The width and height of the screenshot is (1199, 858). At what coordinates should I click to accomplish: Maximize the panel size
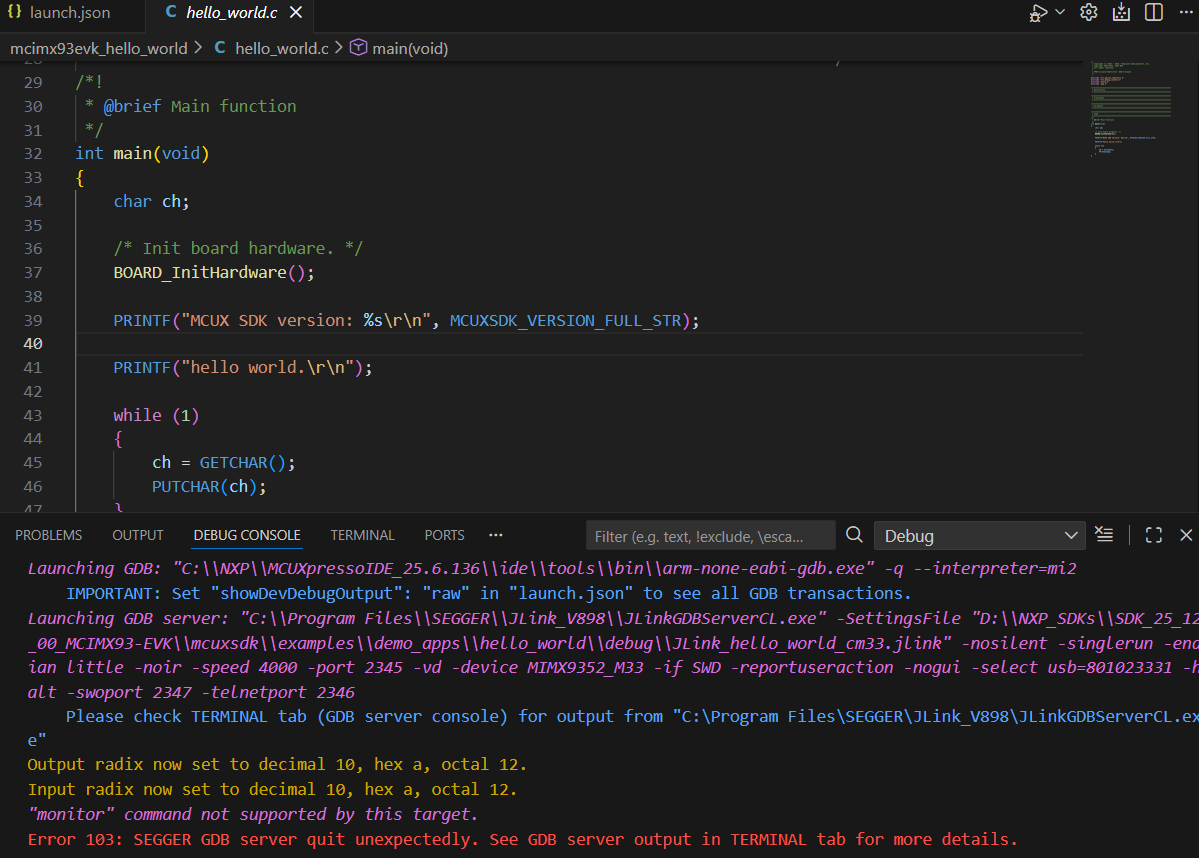(1153, 535)
